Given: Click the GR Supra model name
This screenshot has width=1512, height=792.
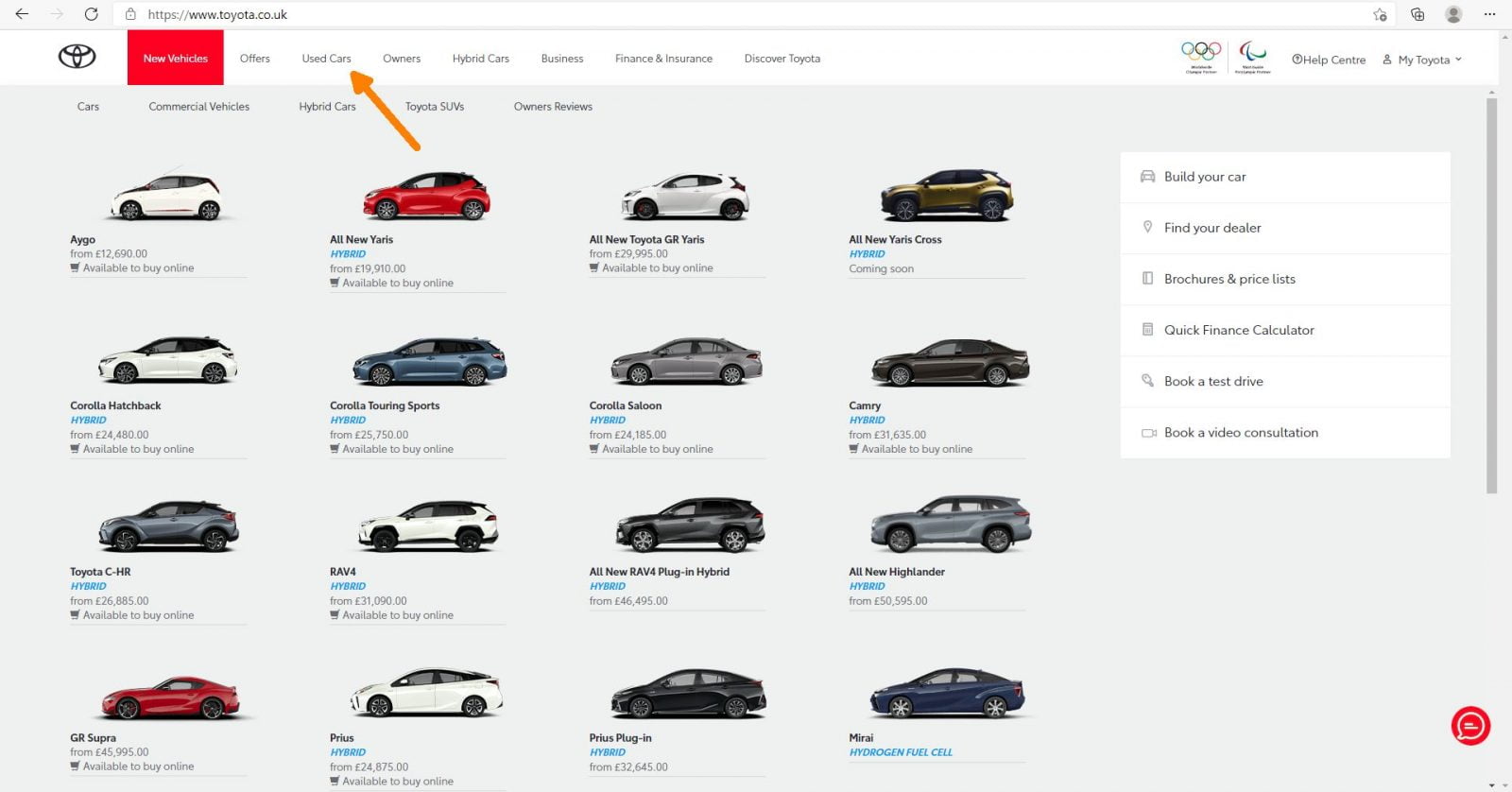Looking at the screenshot, I should 93,737.
